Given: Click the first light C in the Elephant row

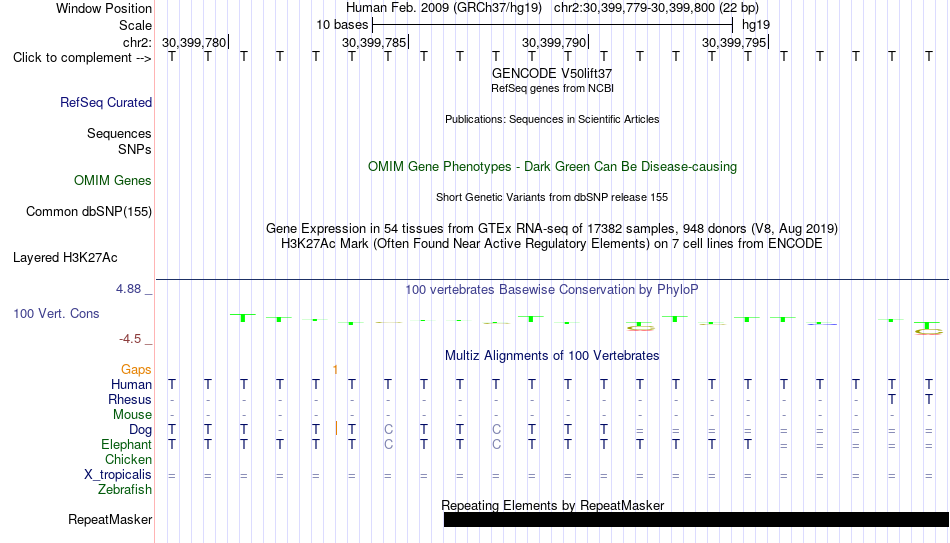Looking at the screenshot, I should [x=388, y=445].
